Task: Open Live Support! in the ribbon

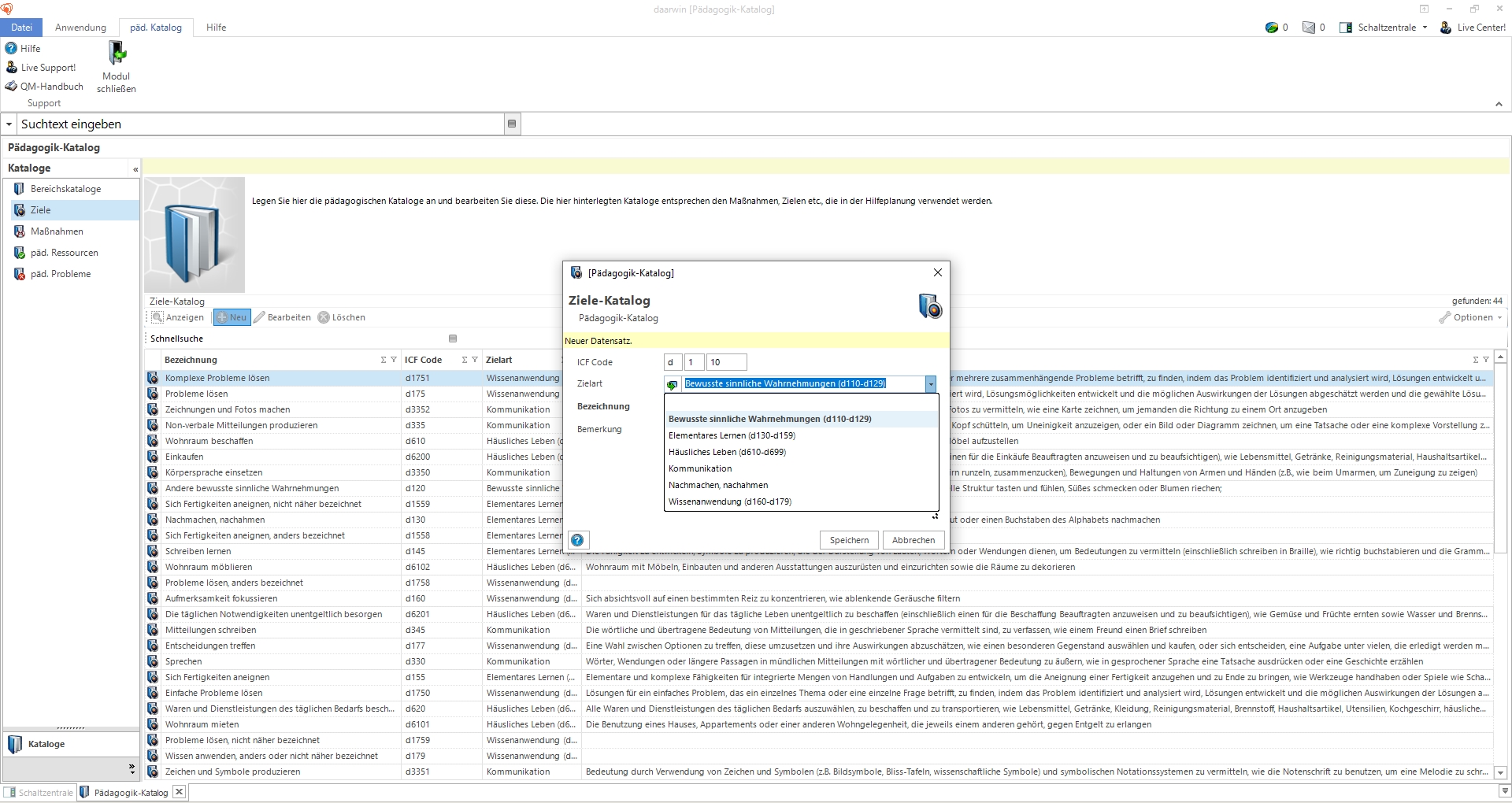Action: coord(41,68)
